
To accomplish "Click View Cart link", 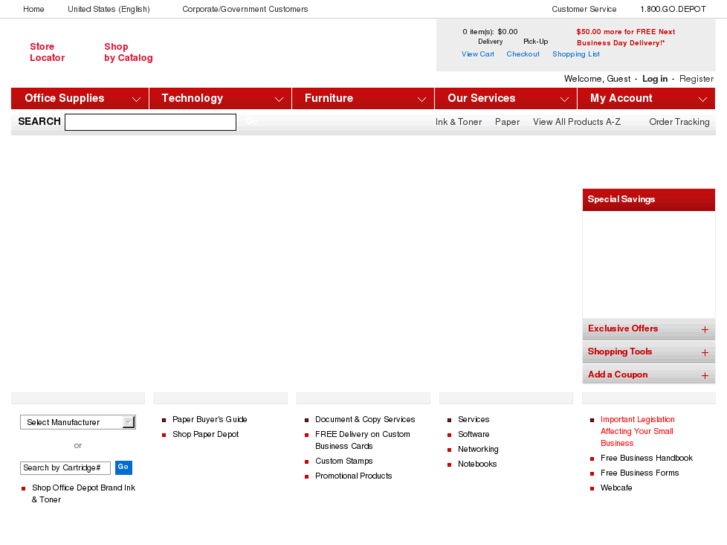I will [x=478, y=54].
